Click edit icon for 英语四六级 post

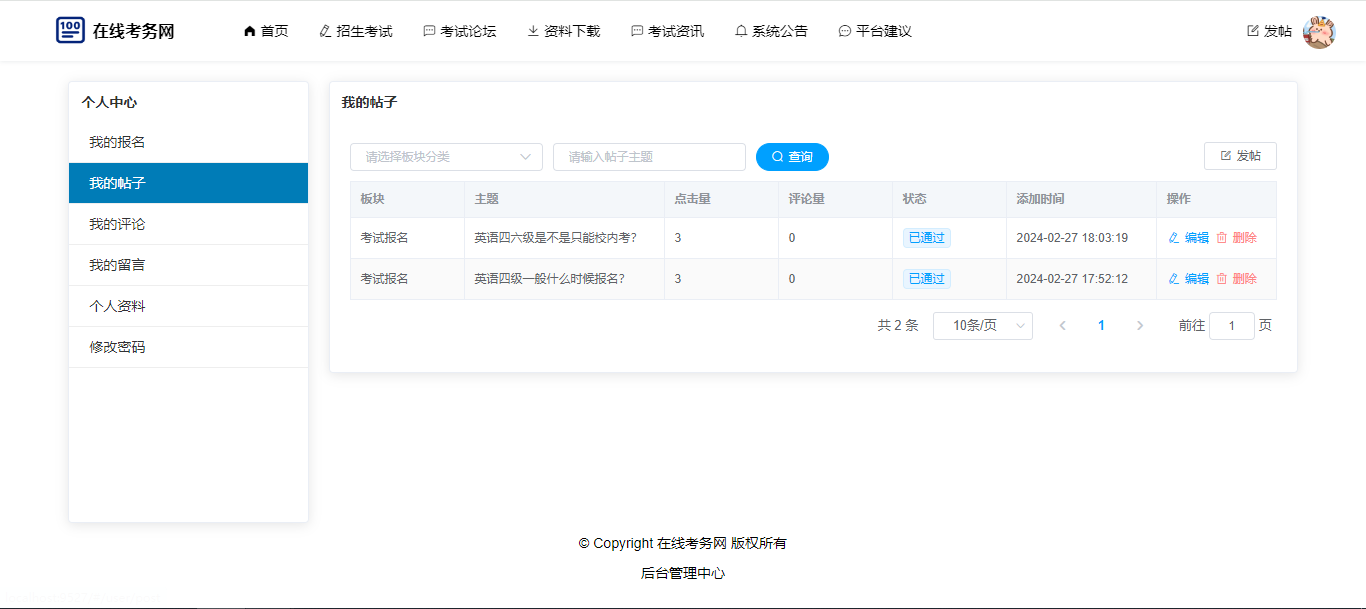[x=1174, y=238]
